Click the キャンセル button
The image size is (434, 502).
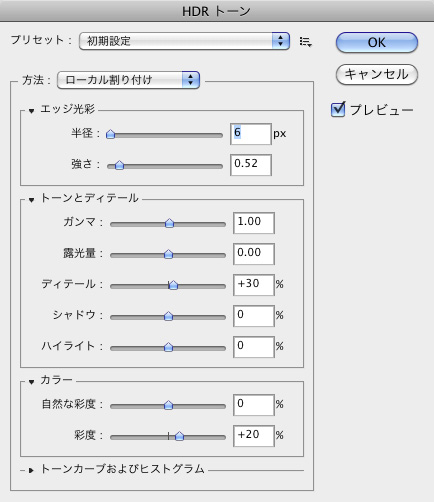coord(377,74)
